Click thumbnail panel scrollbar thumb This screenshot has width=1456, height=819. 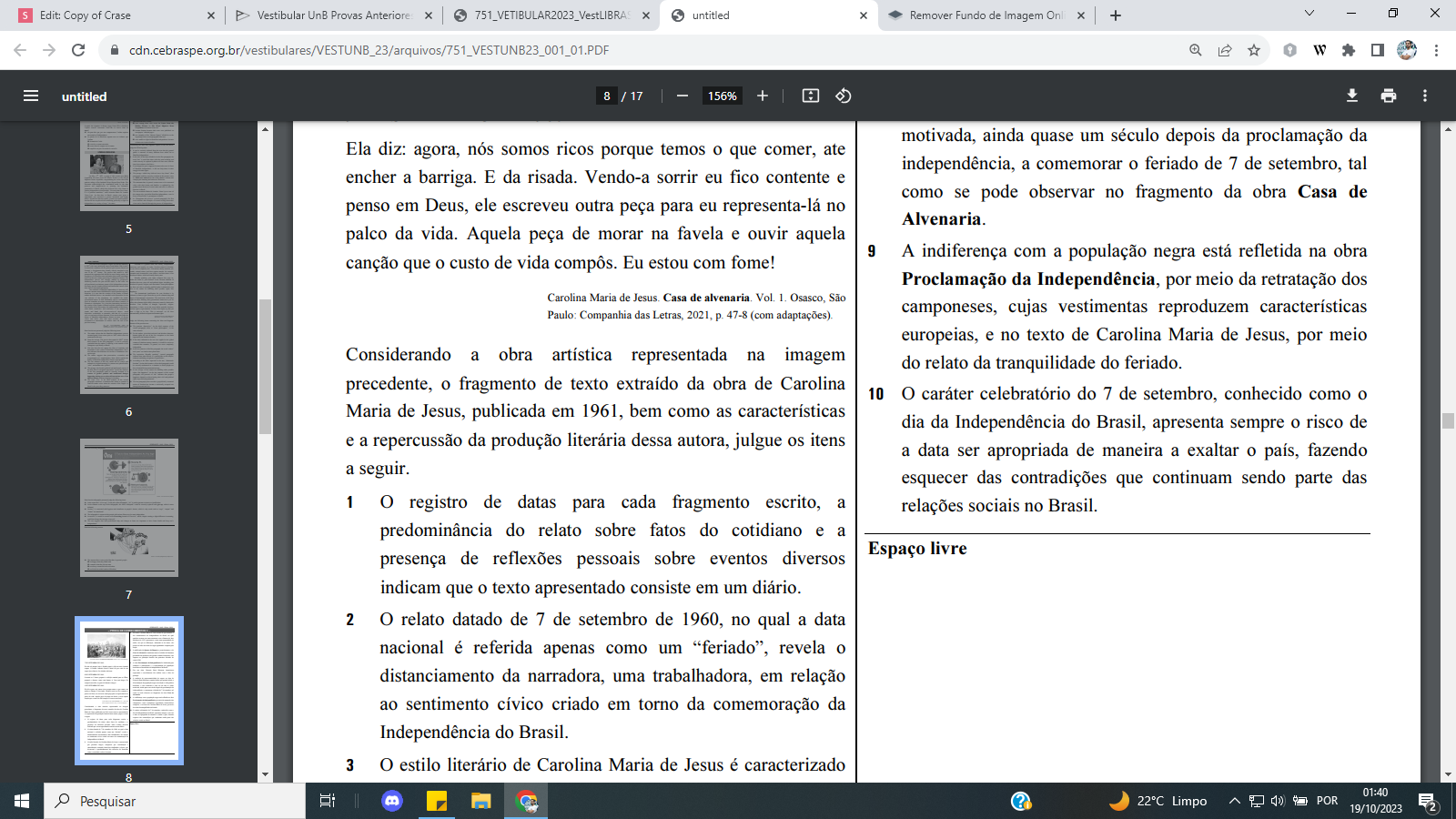[x=266, y=366]
